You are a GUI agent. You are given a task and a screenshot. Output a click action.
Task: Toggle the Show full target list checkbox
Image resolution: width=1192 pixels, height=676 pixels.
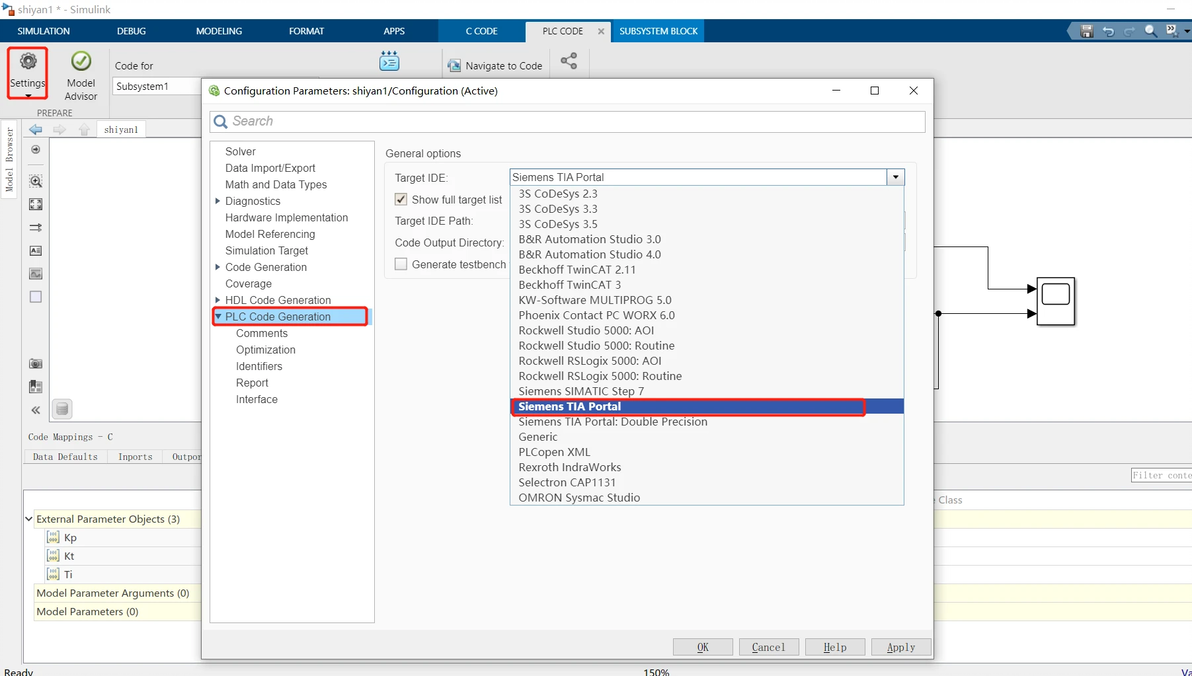coord(401,199)
